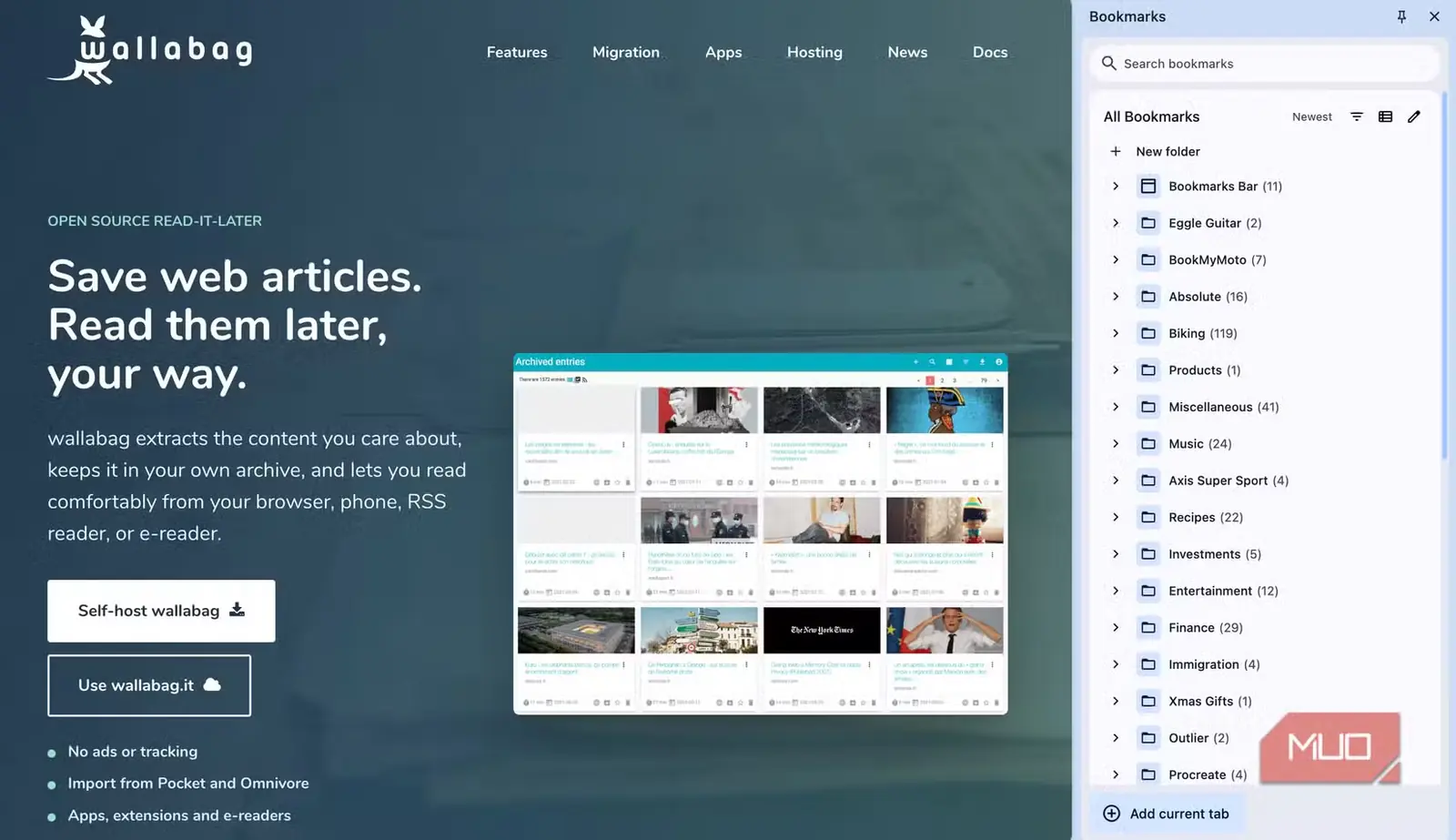
Task: Click the Search bookmarks input field
Action: point(1264,63)
